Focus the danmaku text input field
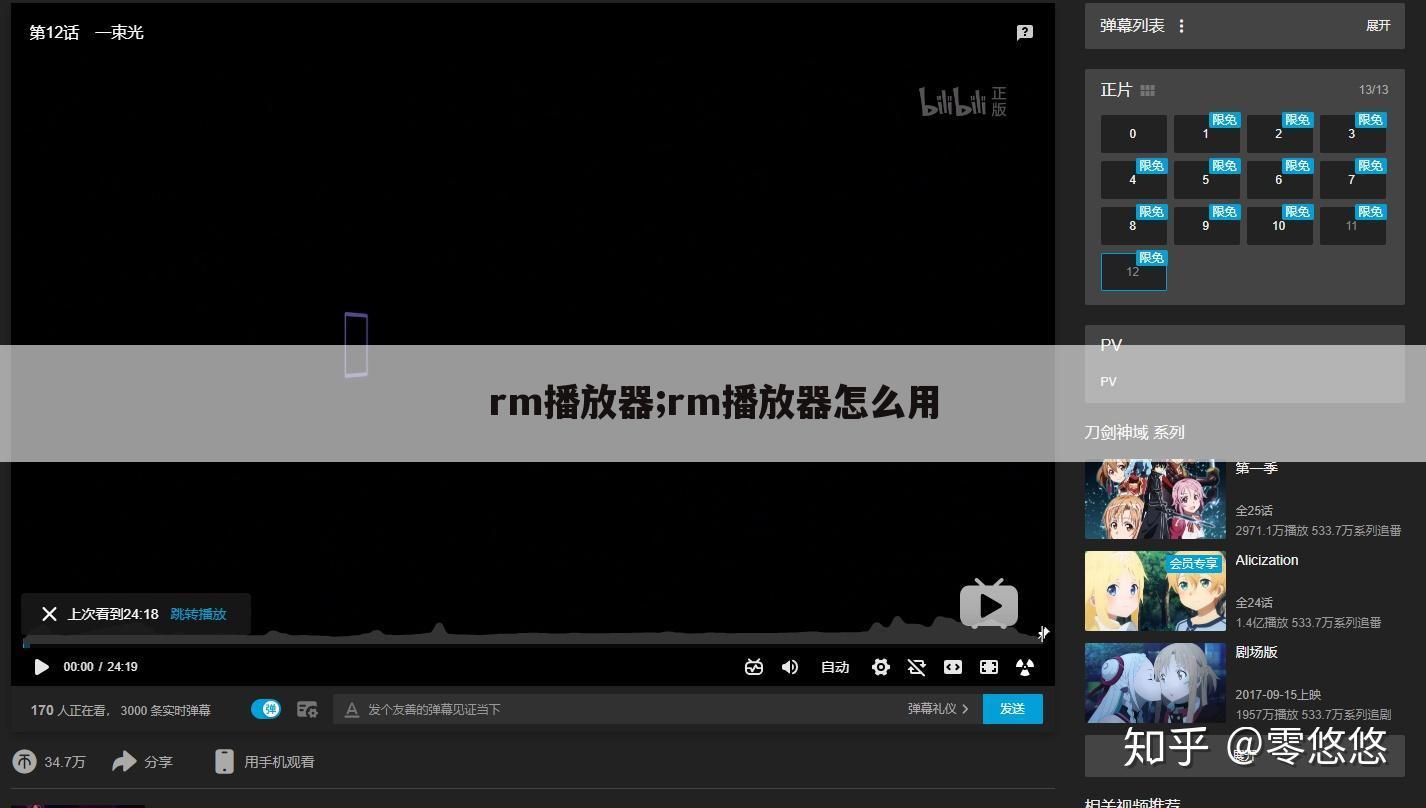This screenshot has height=808, width=1426. coord(620,709)
